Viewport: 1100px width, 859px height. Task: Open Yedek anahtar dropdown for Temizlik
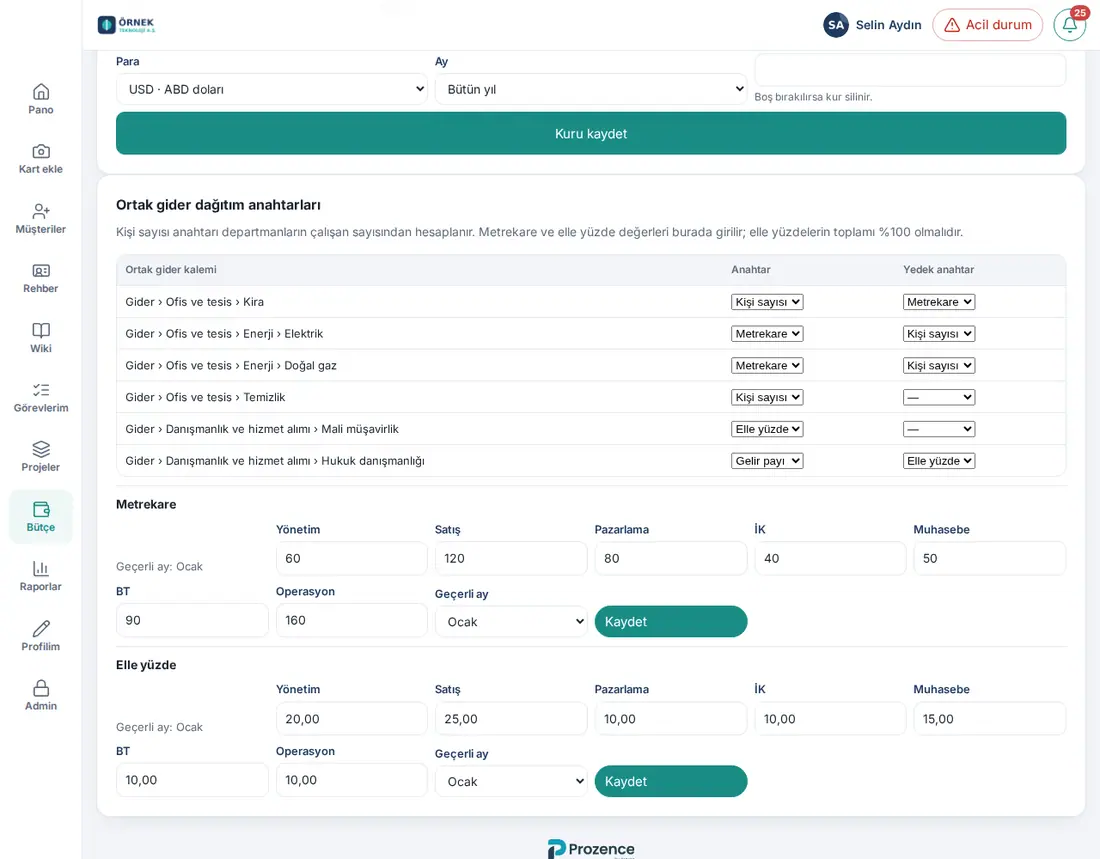[939, 397]
